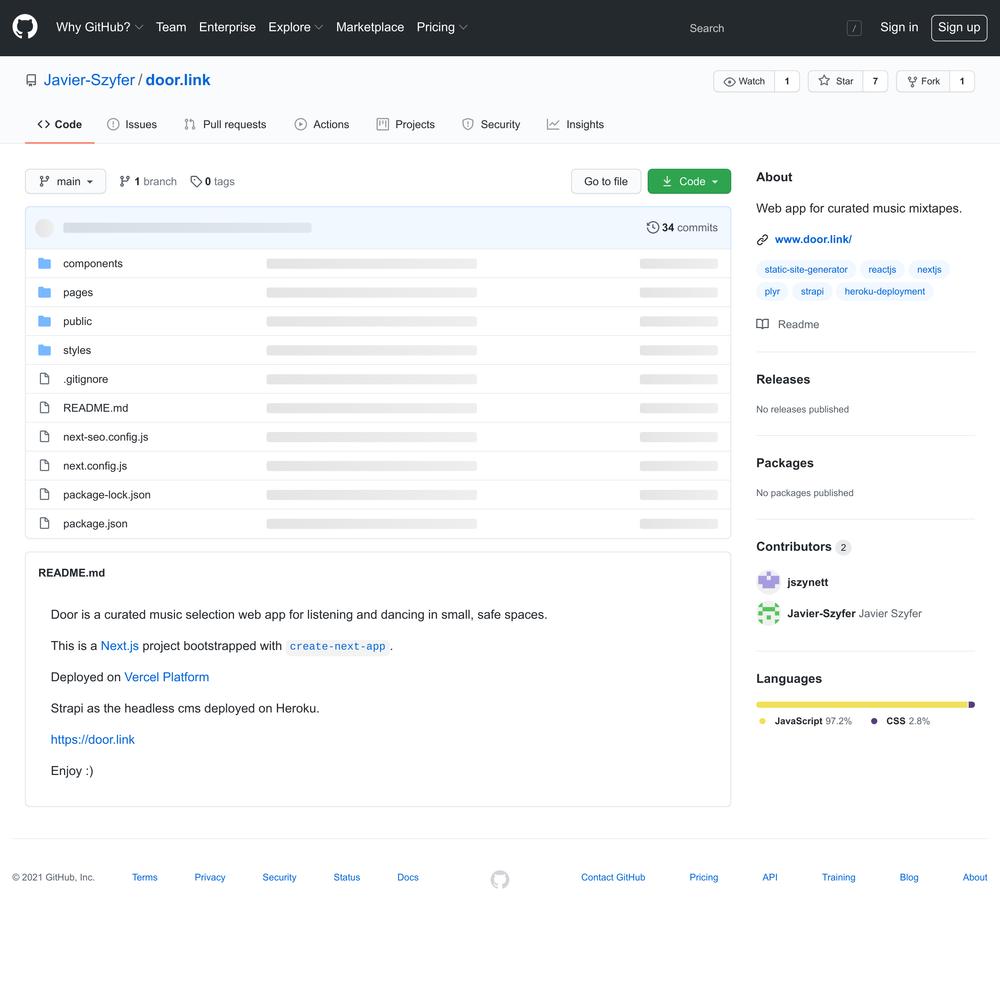Go to the Actions tab
This screenshot has height=1000, width=1000.
pyautogui.click(x=322, y=124)
